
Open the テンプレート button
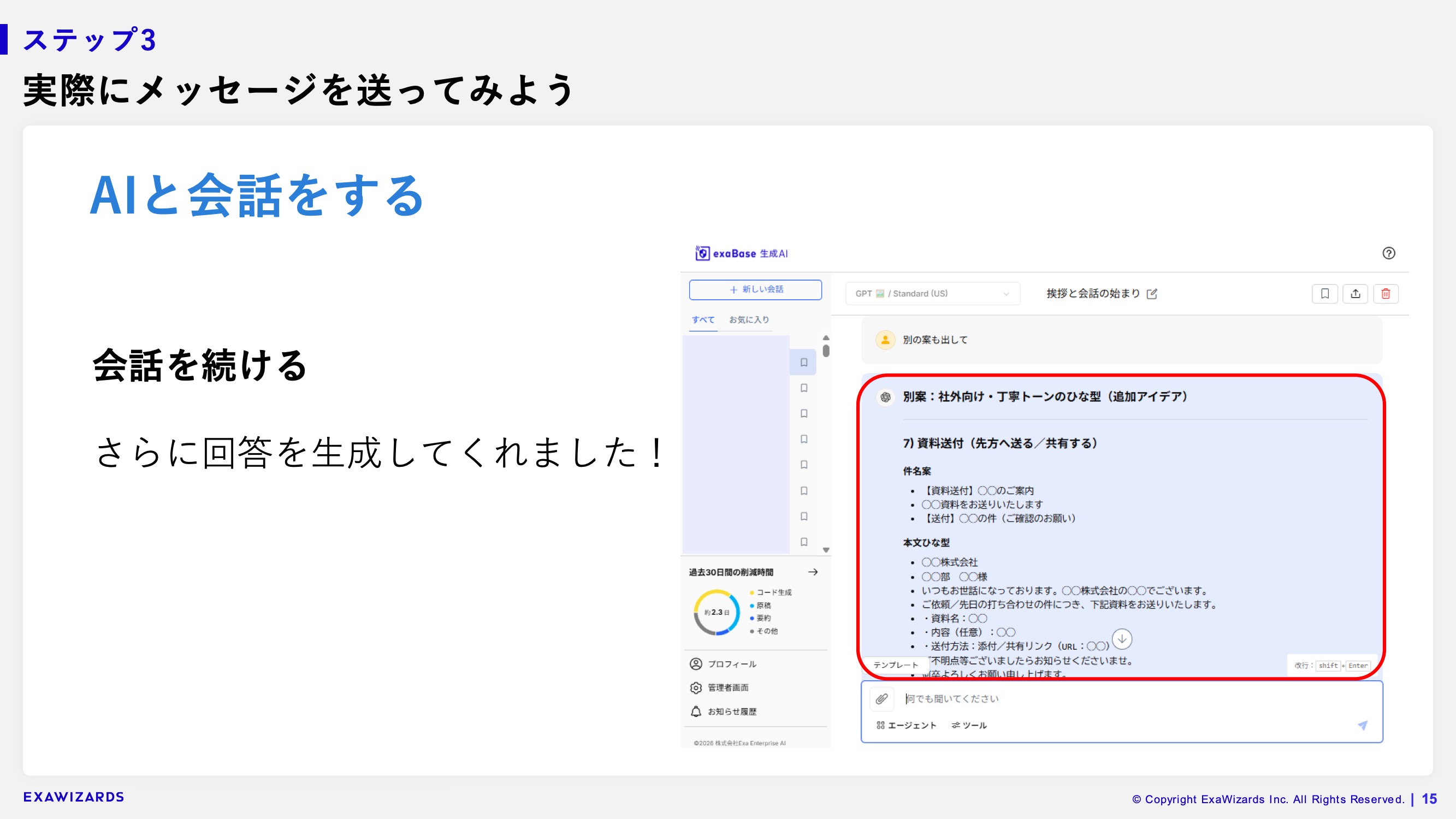point(896,665)
